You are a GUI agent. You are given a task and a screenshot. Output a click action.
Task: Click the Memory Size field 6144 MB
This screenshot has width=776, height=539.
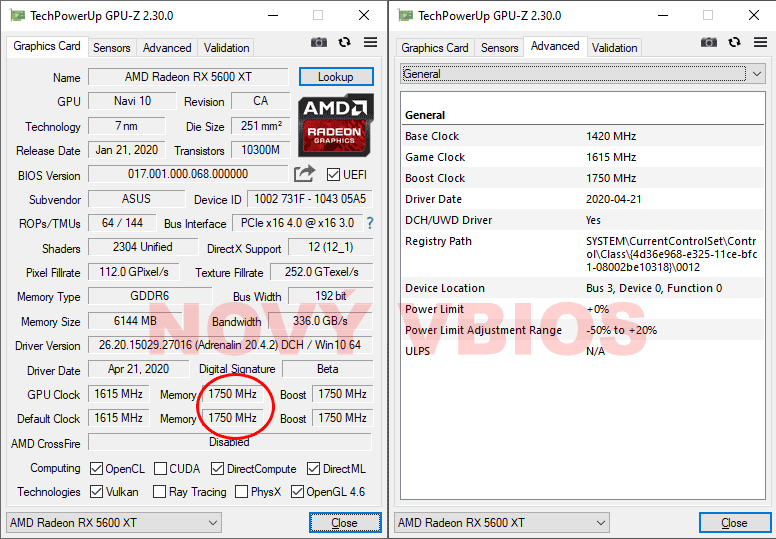point(135,321)
